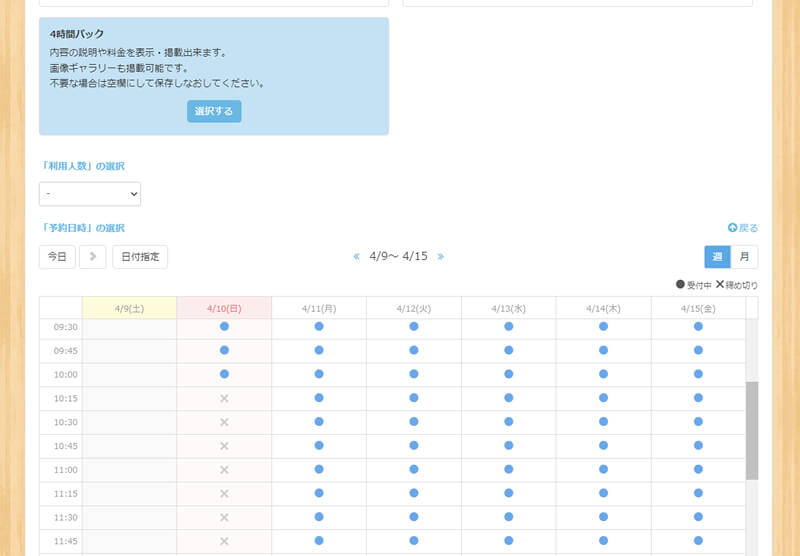Select the 10:30 slot on 4/12(火)
Image resolution: width=800 pixels, height=556 pixels.
pyautogui.click(x=414, y=422)
